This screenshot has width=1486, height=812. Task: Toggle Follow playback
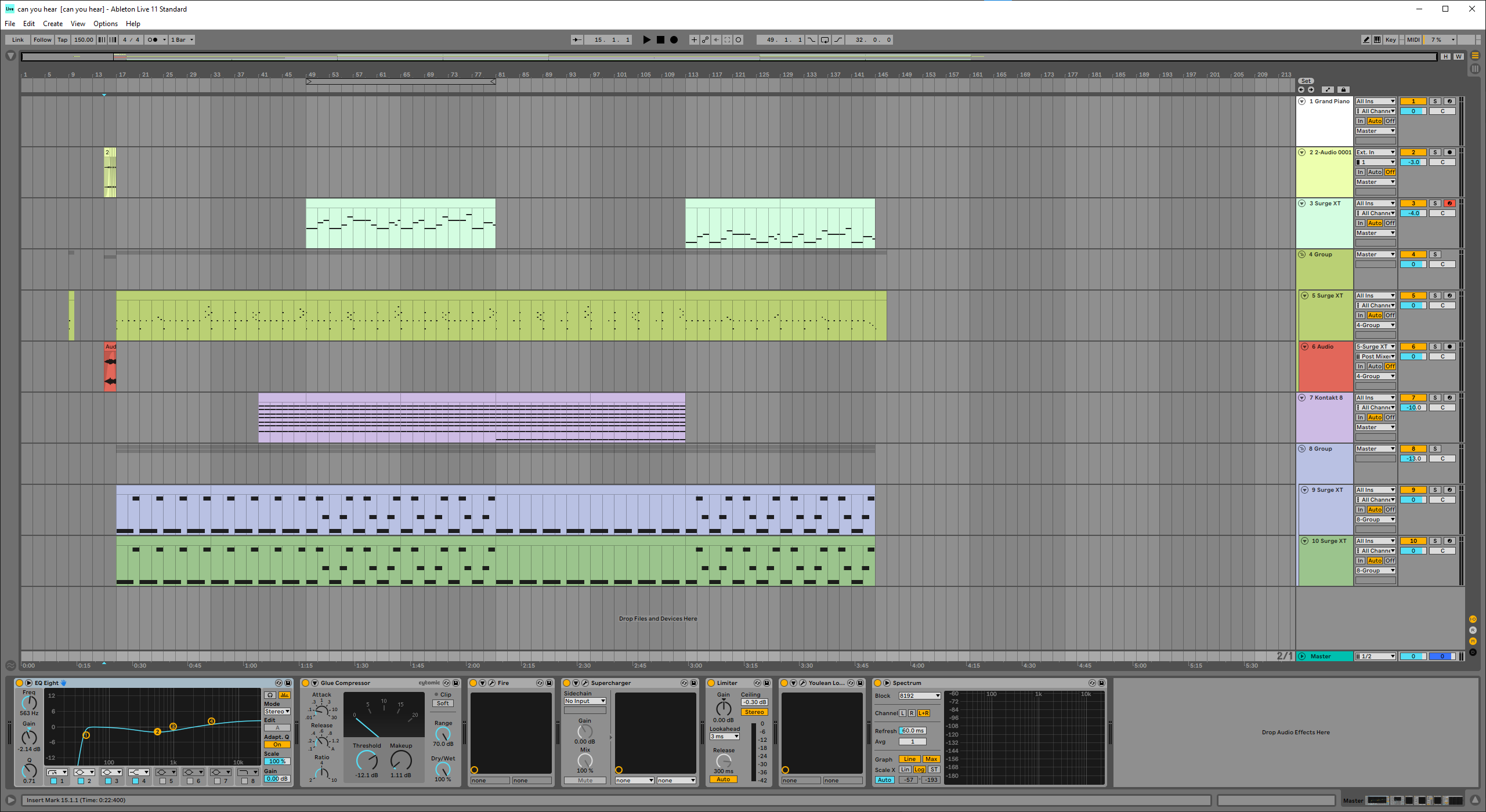click(x=42, y=40)
